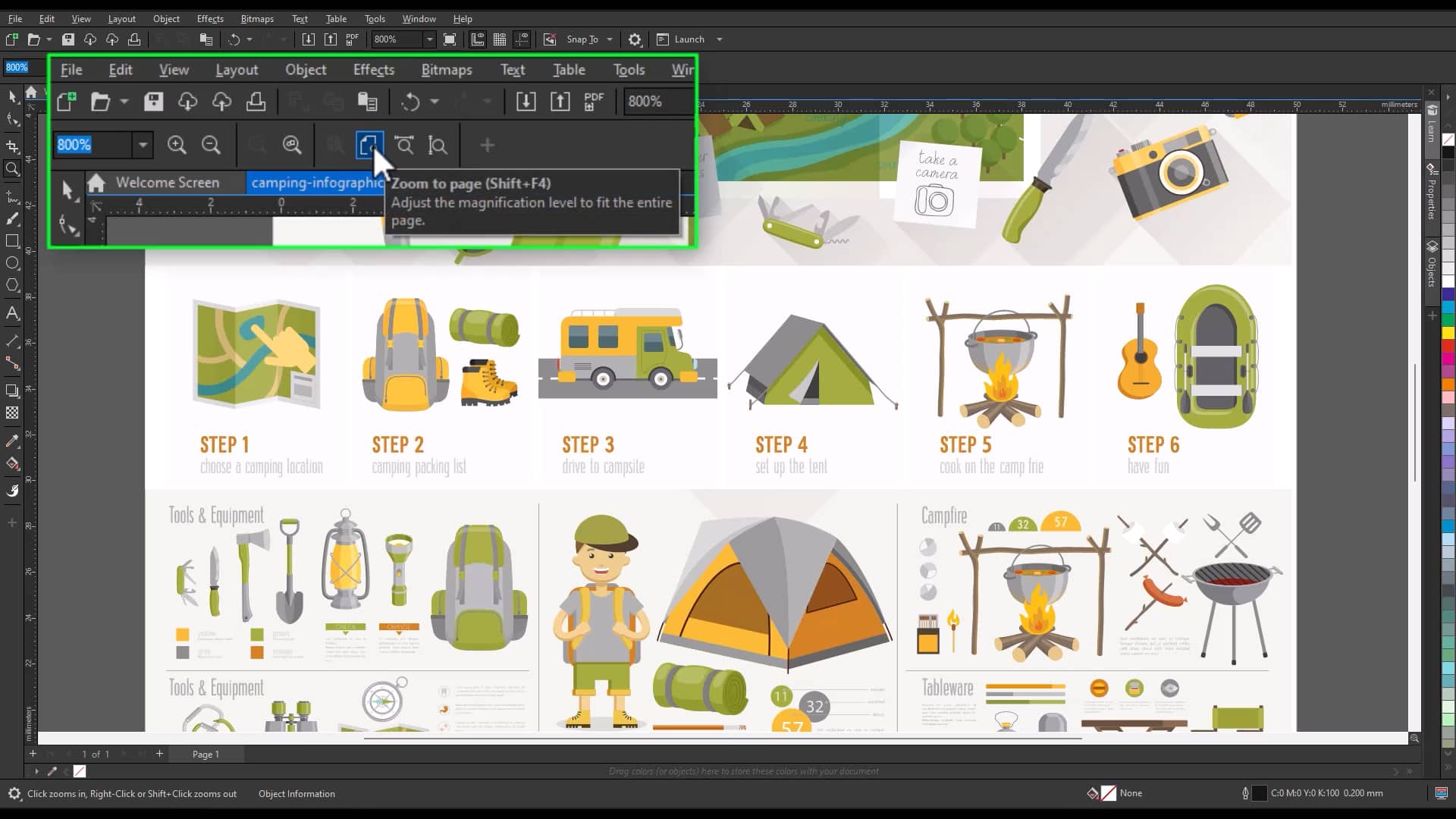Viewport: 1456px width, 819px height.
Task: Select the Color Eyedropper tool
Action: (x=12, y=441)
